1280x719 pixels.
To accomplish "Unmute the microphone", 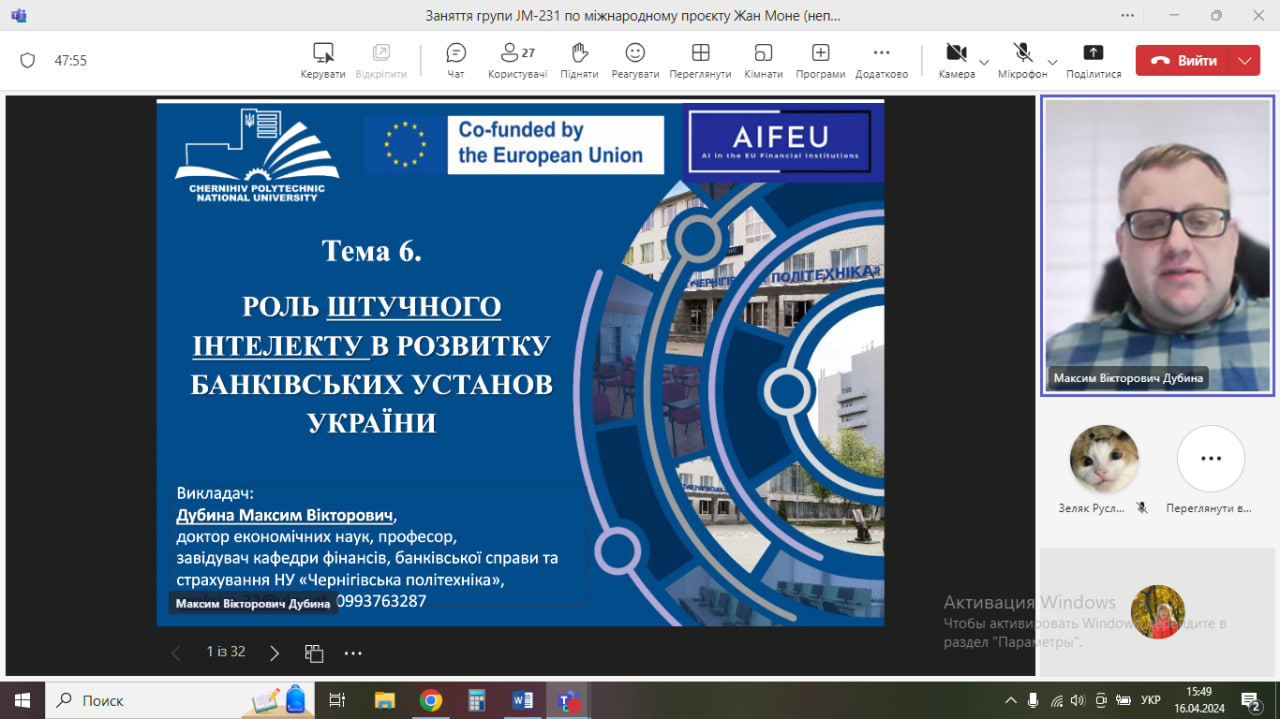I will (x=1022, y=54).
